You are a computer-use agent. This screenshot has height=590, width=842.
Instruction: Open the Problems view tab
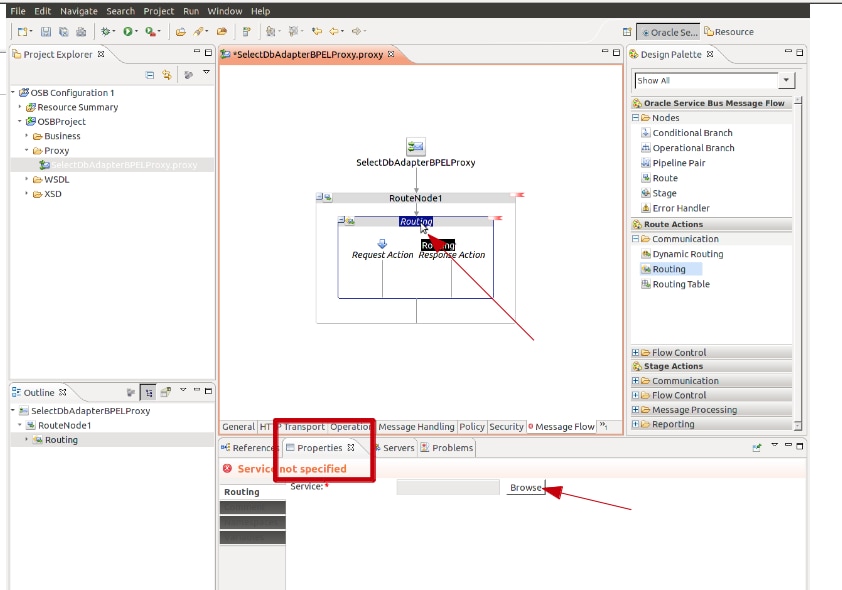(447, 448)
